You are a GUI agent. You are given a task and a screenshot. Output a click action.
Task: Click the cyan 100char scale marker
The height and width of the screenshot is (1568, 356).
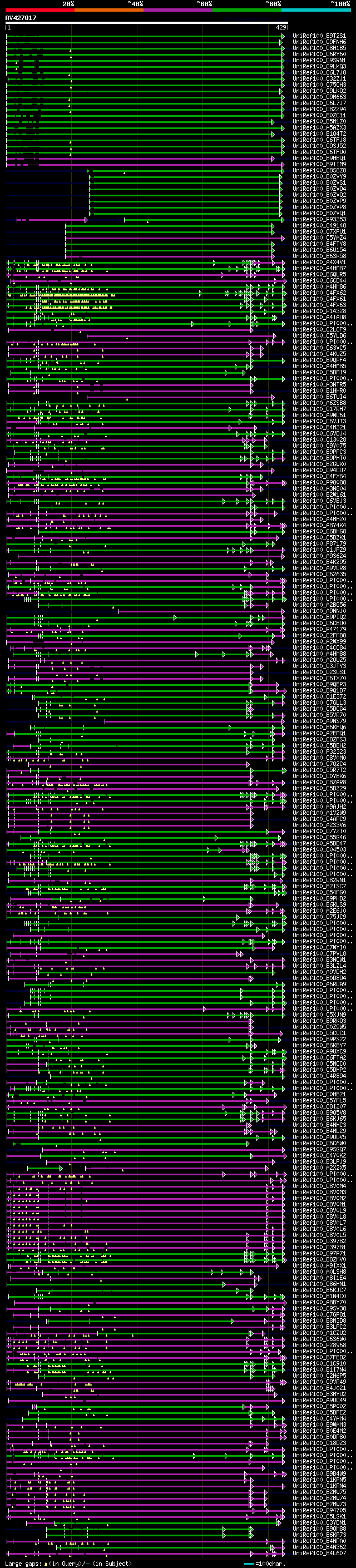(248, 1563)
